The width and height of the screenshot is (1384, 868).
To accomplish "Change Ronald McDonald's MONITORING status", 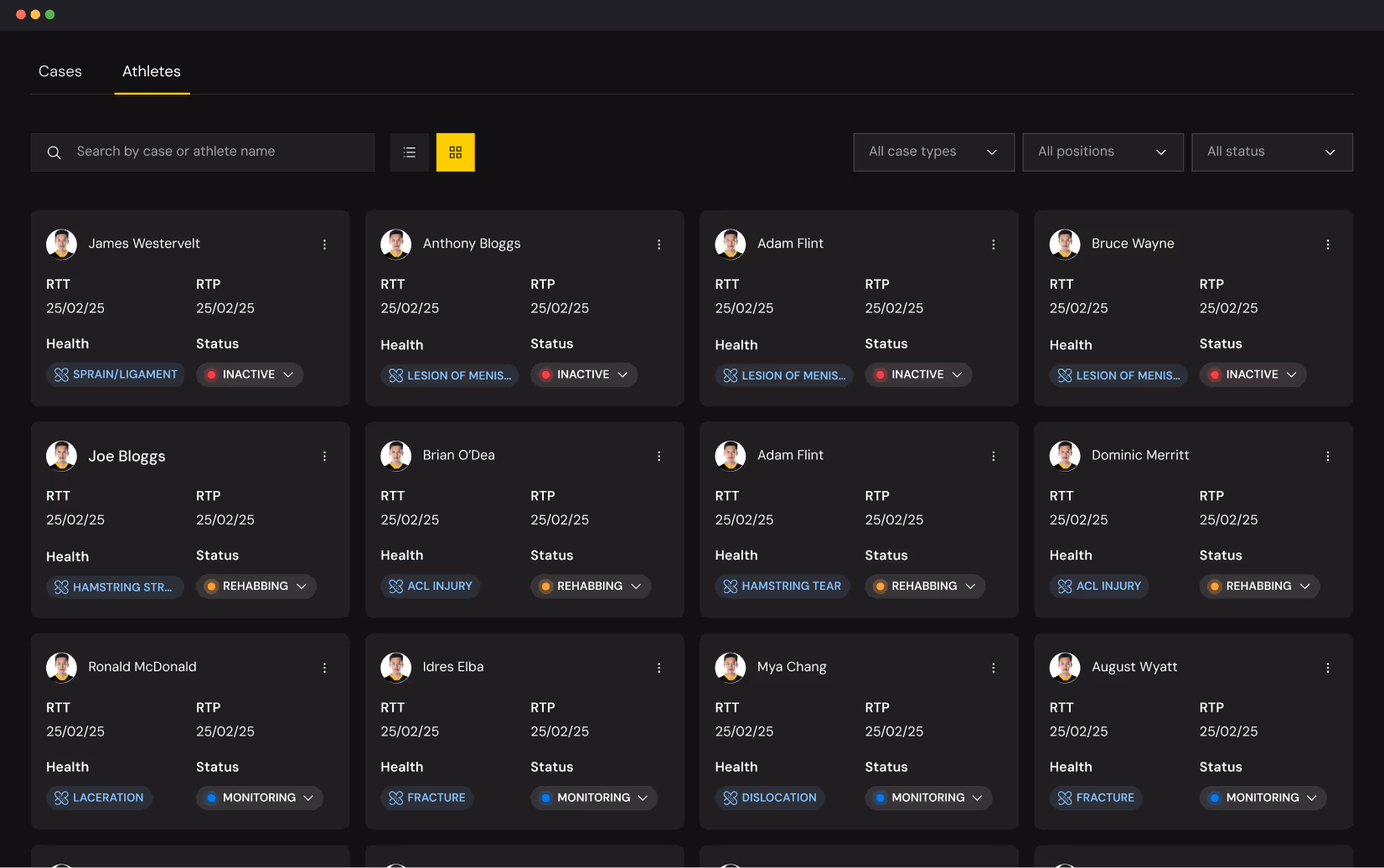I will (259, 798).
